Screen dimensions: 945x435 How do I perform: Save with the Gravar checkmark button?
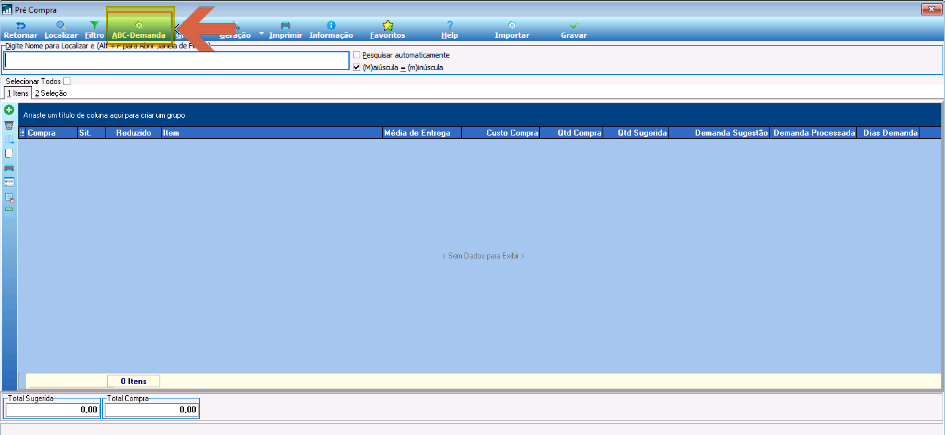[x=574, y=31]
